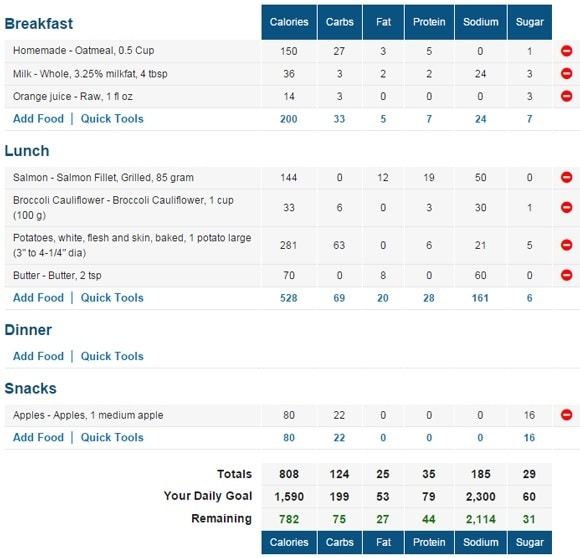The width and height of the screenshot is (580, 558).
Task: Add Food to Dinner
Action: 38,356
